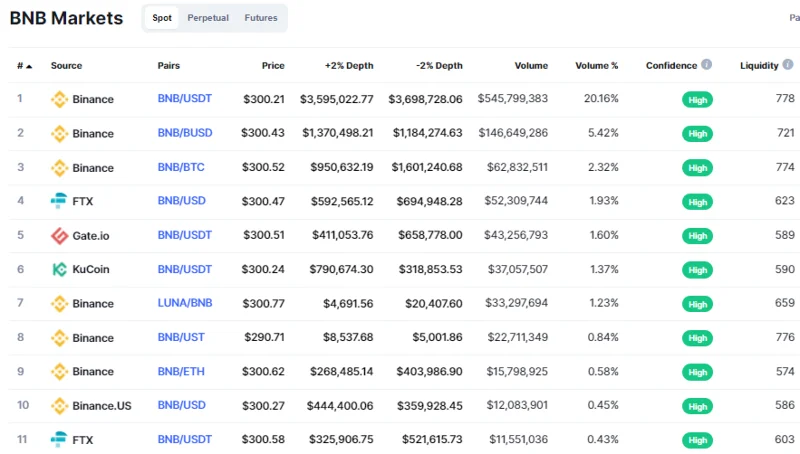Click -2% depth value $1,184,274.63

428,133
